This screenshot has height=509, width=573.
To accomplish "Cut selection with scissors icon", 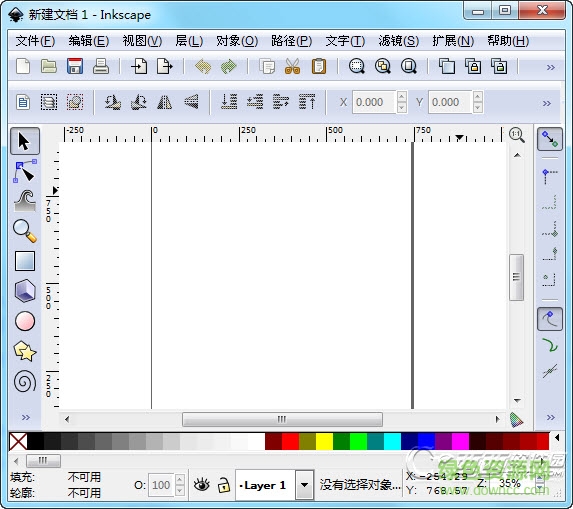I will (293, 67).
